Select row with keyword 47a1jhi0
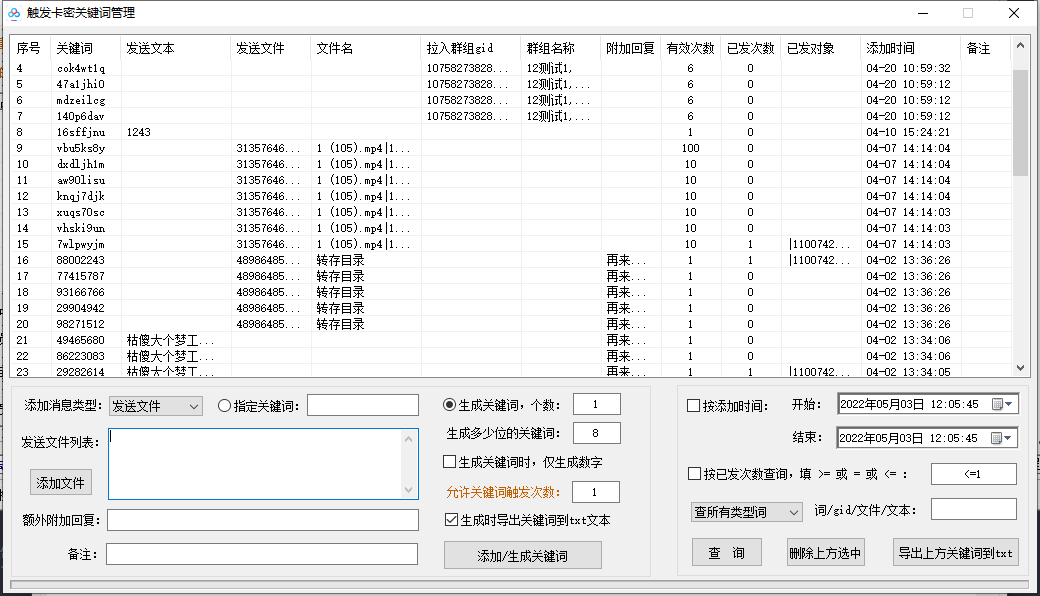Screen dimensions: 1040x596 (x=511, y=84)
